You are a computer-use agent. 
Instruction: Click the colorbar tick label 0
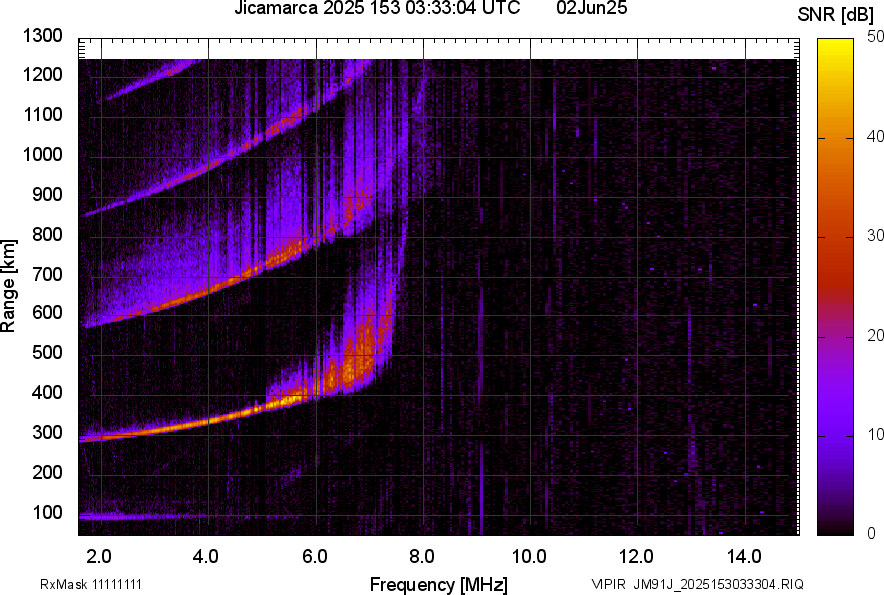click(x=872, y=534)
